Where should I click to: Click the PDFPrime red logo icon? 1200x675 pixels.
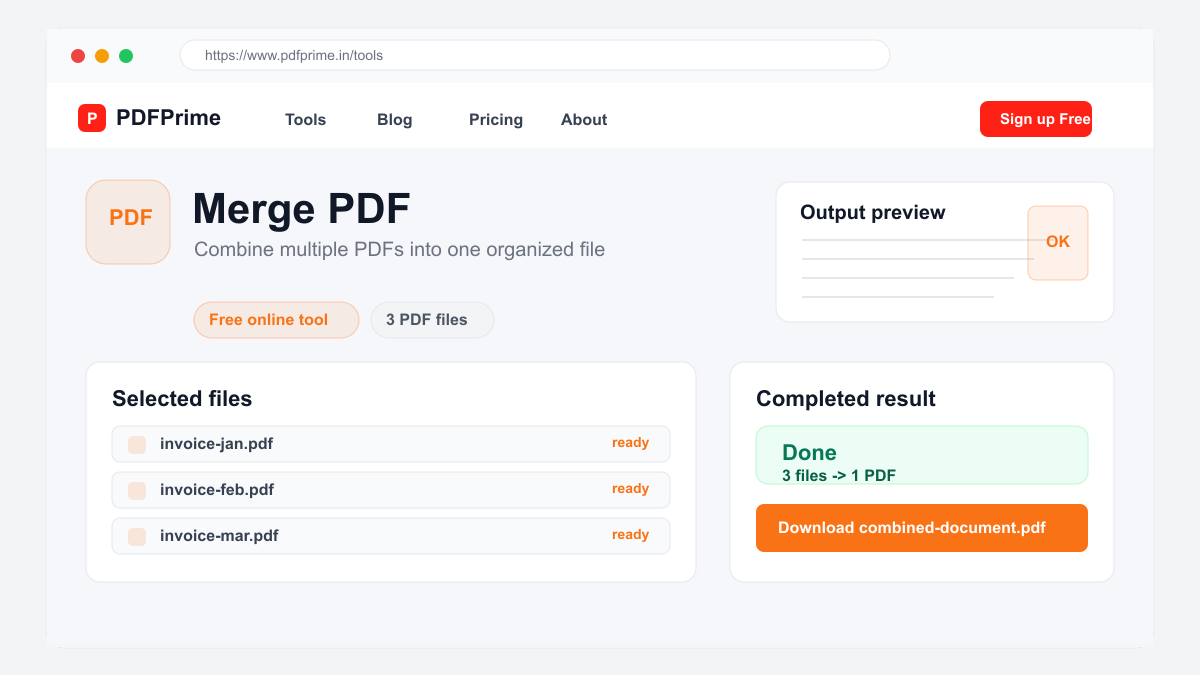coord(92,118)
